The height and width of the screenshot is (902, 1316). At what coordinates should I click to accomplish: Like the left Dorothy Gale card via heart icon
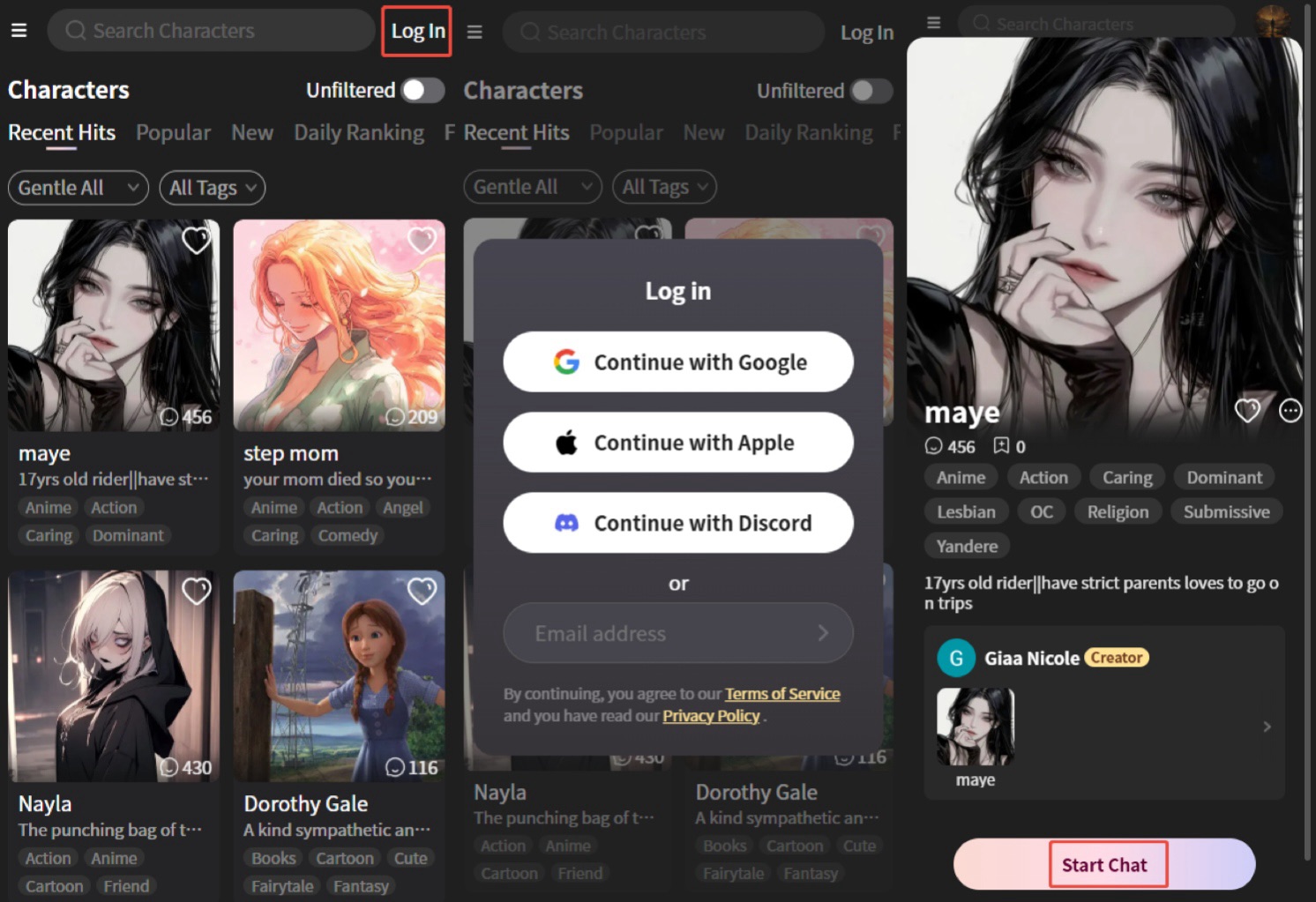tap(422, 591)
